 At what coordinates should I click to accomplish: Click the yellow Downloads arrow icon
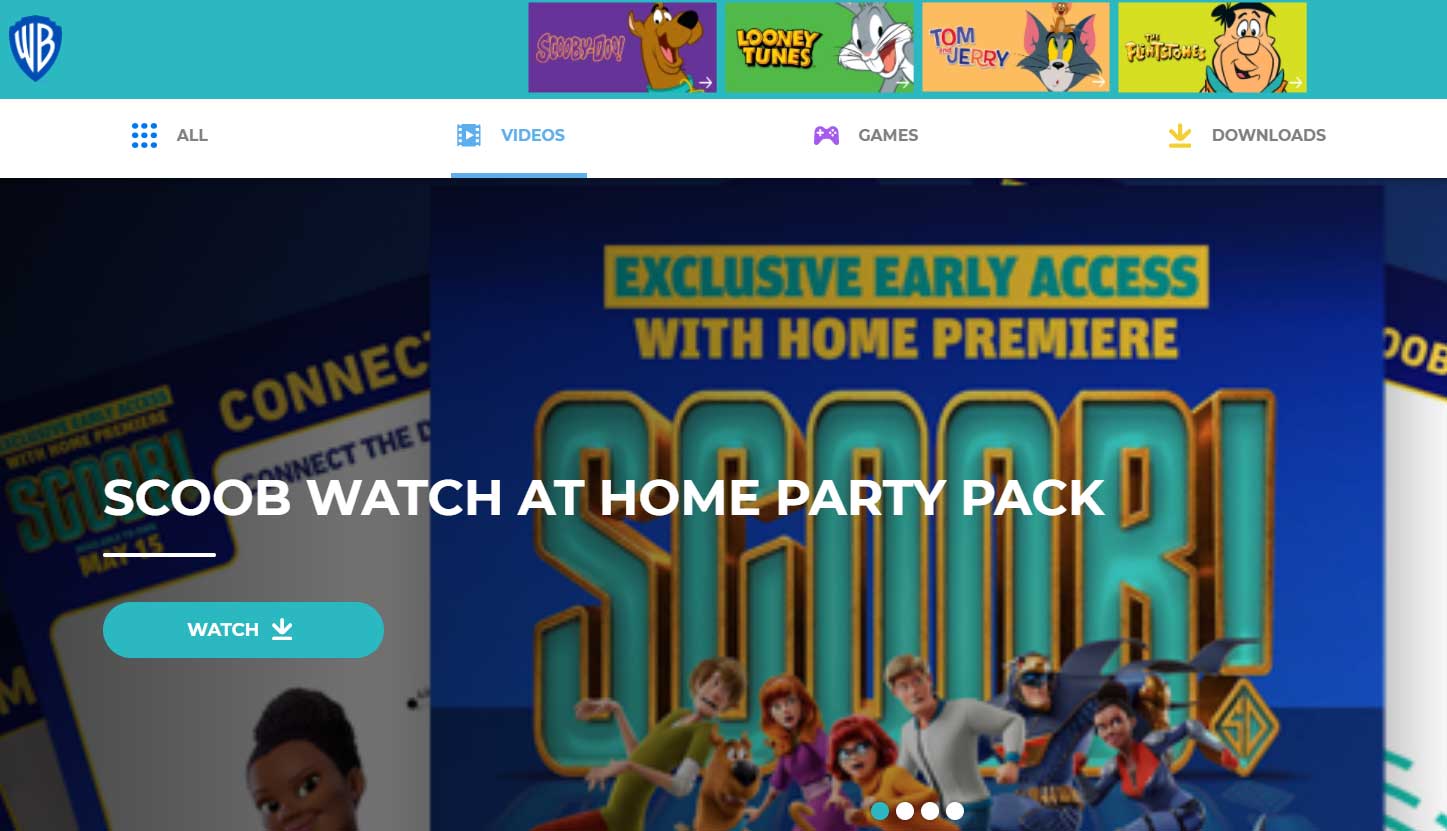pyautogui.click(x=1180, y=135)
